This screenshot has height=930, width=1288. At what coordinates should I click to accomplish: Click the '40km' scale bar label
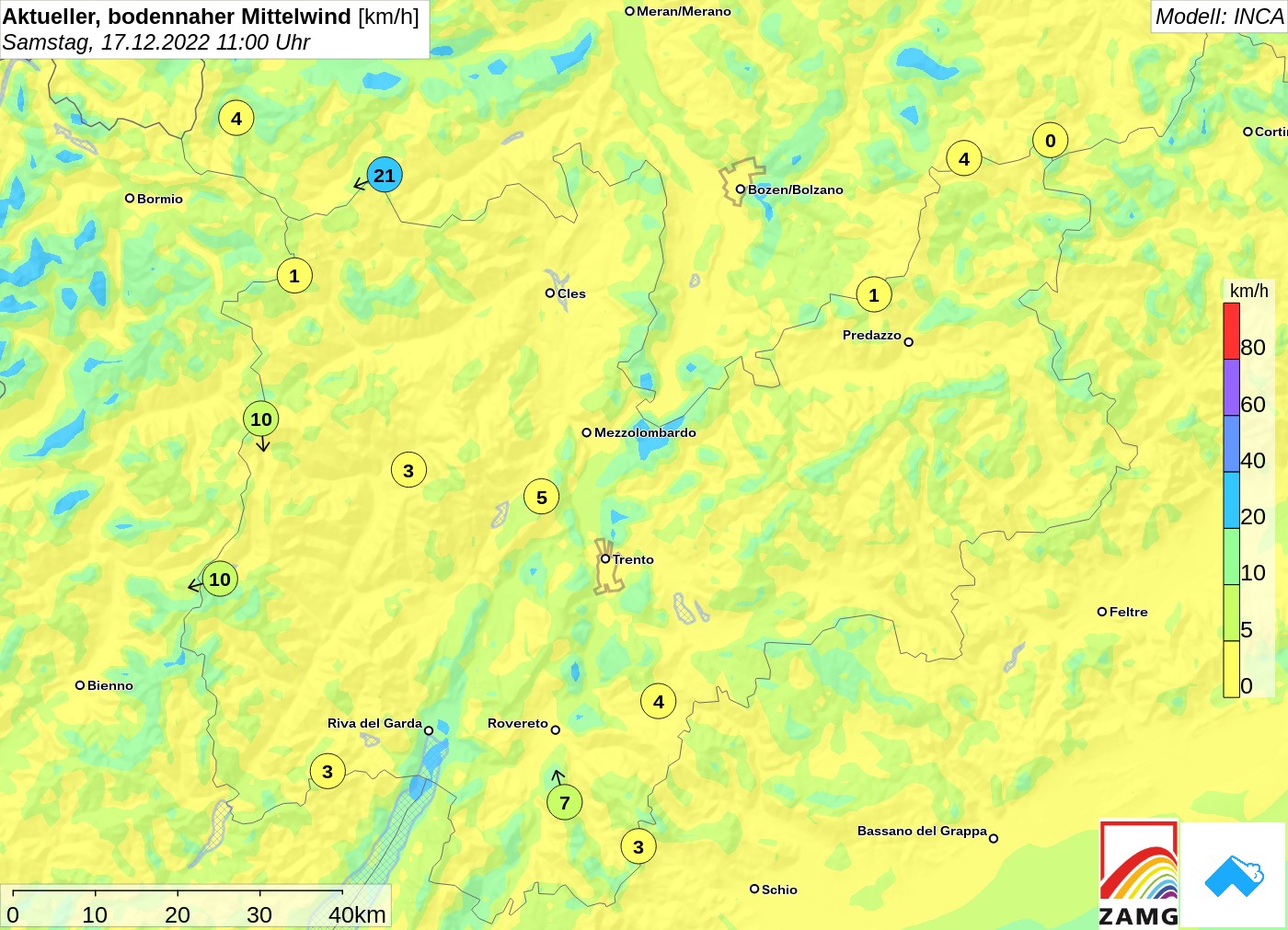click(x=357, y=914)
